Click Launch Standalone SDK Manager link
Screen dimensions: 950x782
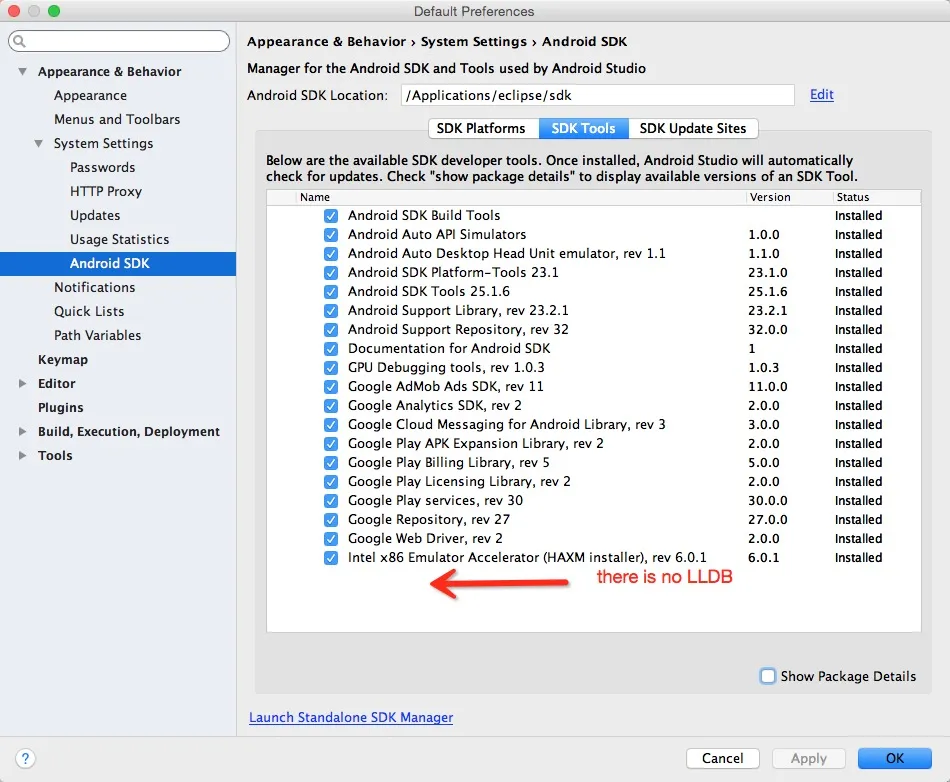point(351,717)
